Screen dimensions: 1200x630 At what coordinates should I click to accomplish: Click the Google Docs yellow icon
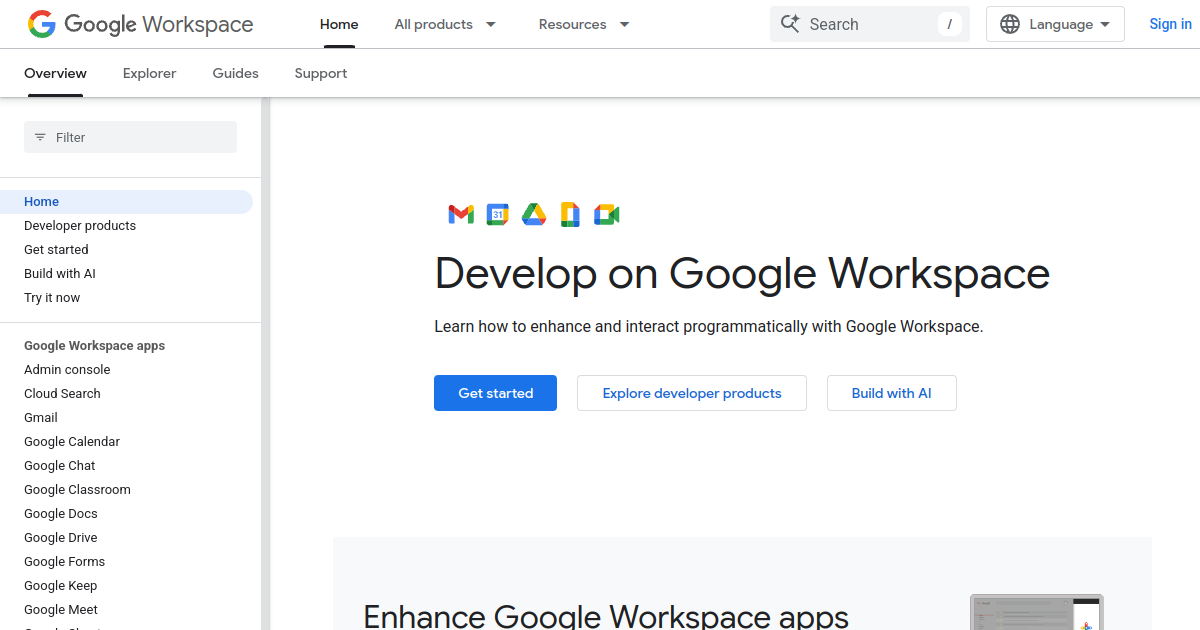coord(570,214)
